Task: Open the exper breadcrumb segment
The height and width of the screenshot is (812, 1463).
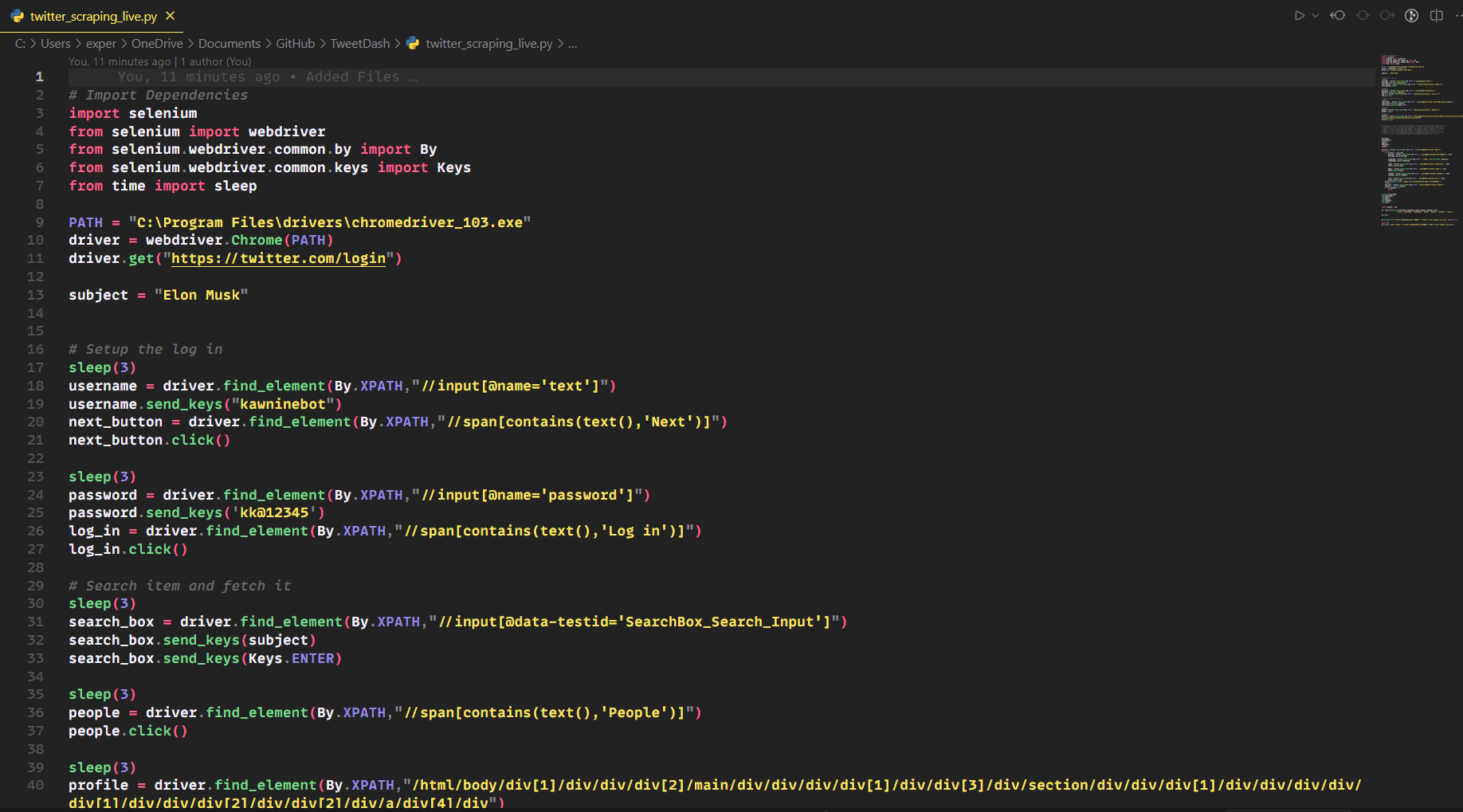Action: (101, 43)
